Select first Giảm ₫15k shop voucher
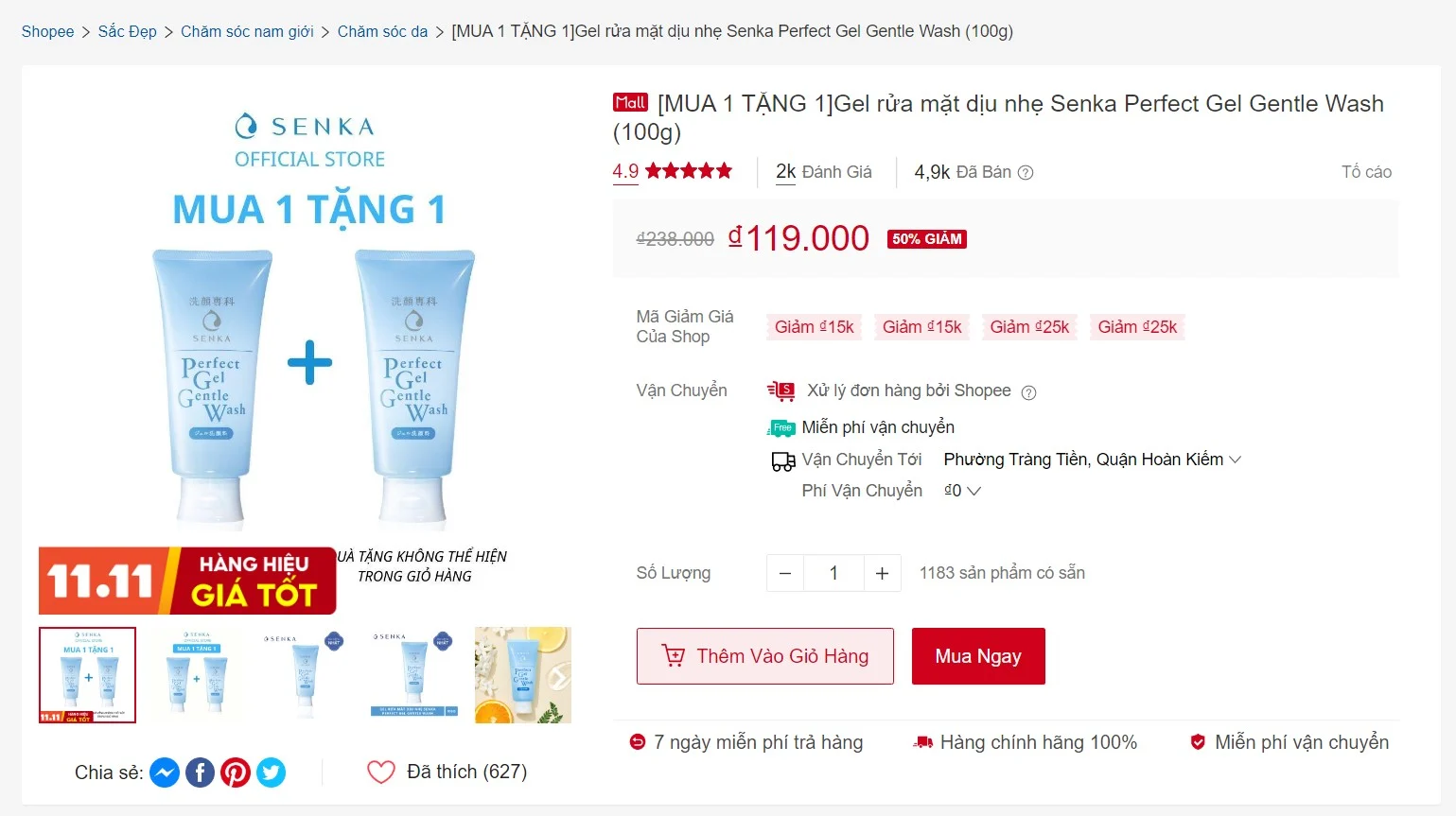This screenshot has height=816, width=1456. [x=815, y=327]
